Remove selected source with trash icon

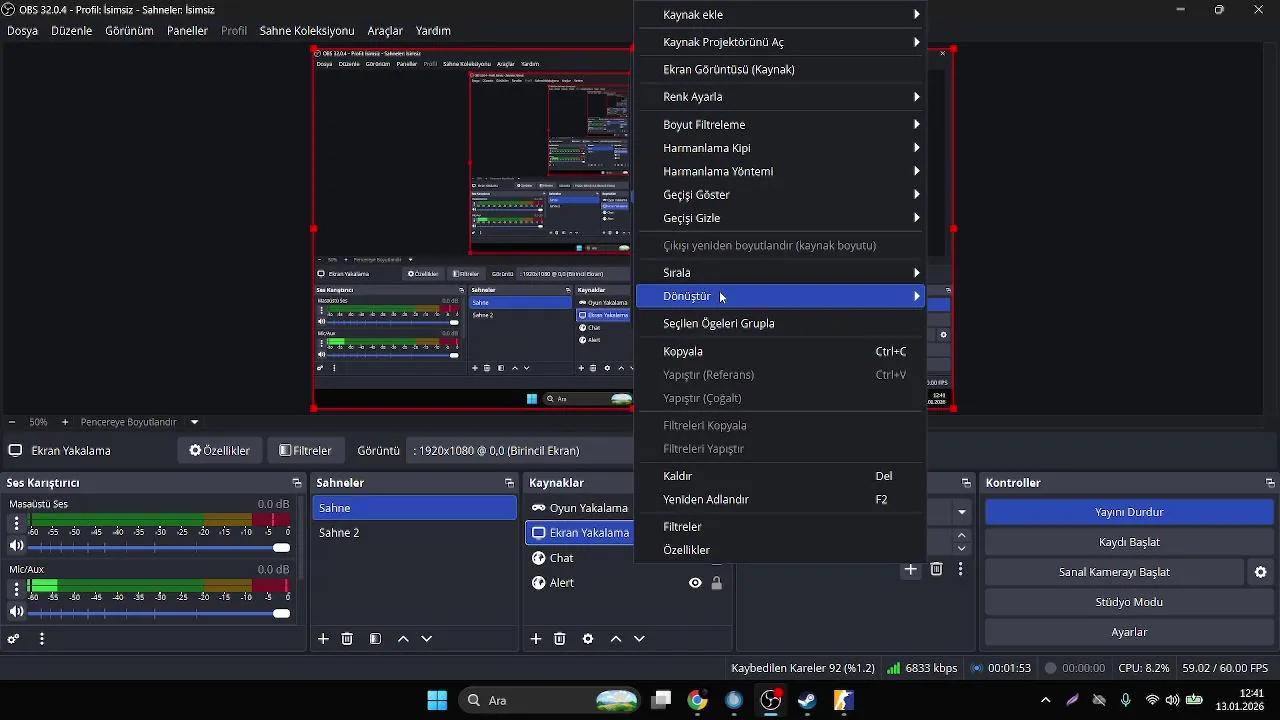tap(560, 639)
